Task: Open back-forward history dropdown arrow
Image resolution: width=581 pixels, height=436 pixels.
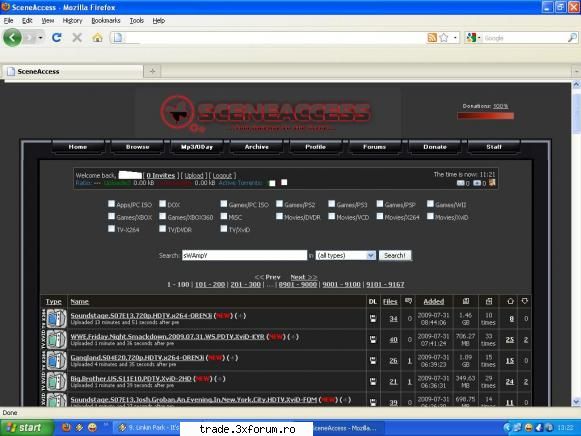Action: [40, 37]
